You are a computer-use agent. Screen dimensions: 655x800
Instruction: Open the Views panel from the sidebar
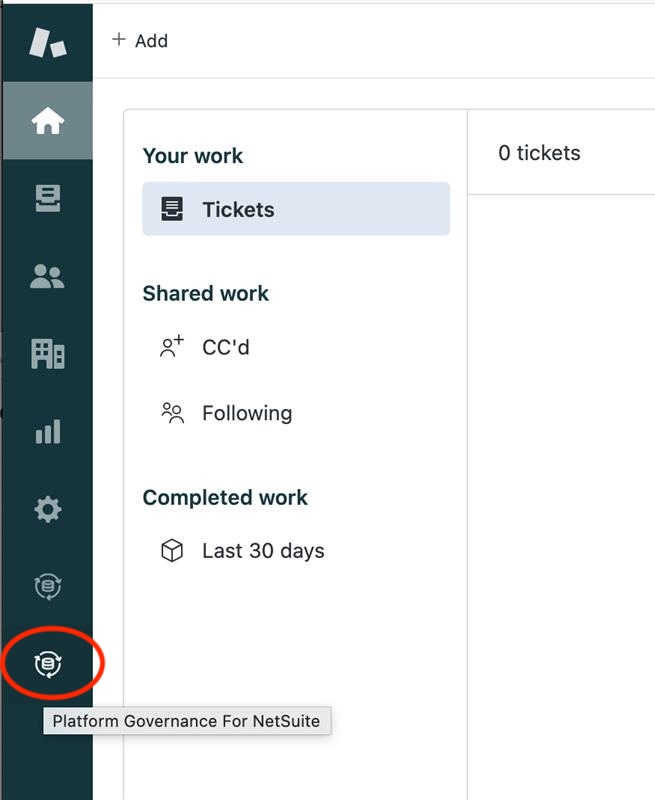point(47,198)
